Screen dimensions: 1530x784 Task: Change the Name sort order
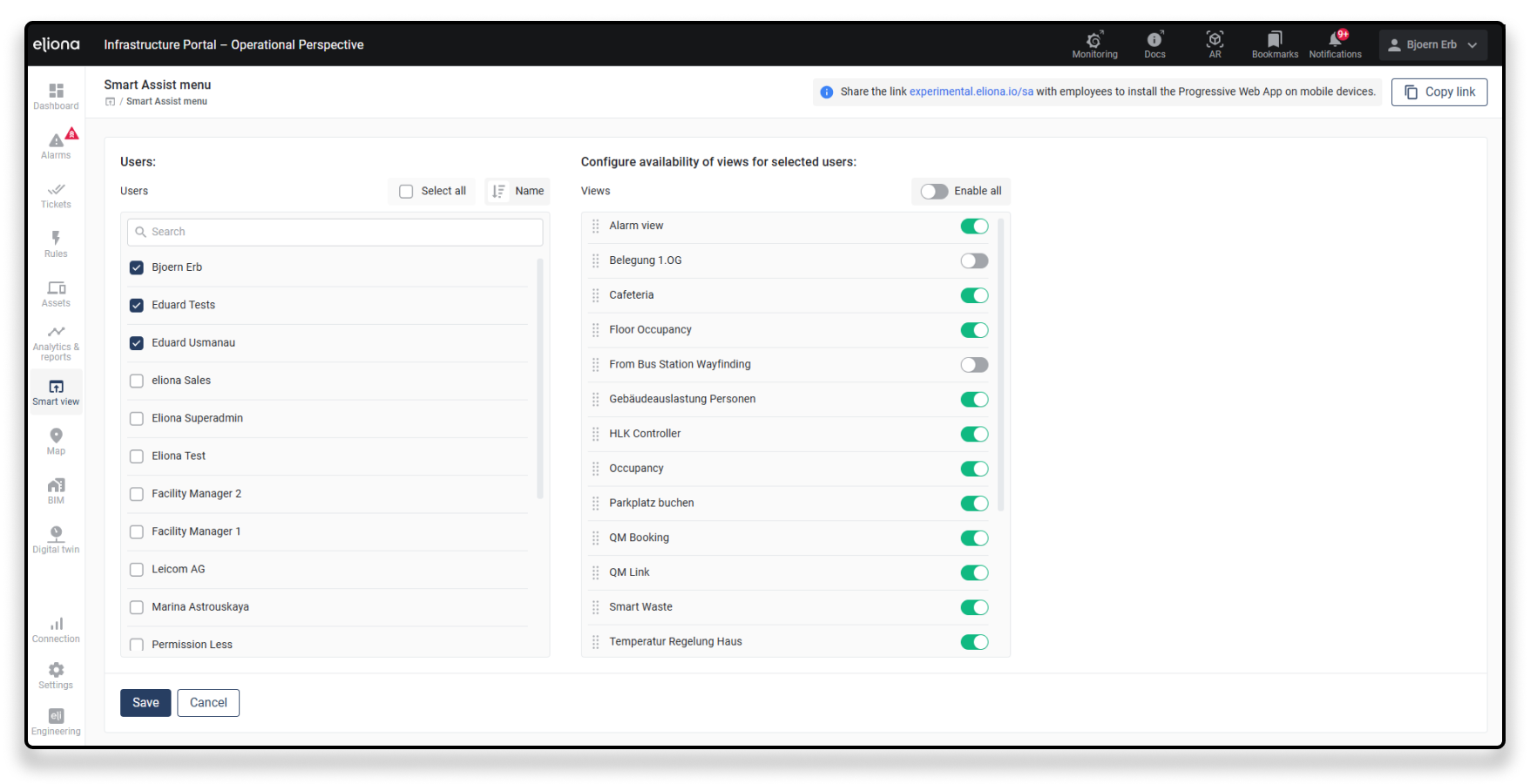point(518,192)
